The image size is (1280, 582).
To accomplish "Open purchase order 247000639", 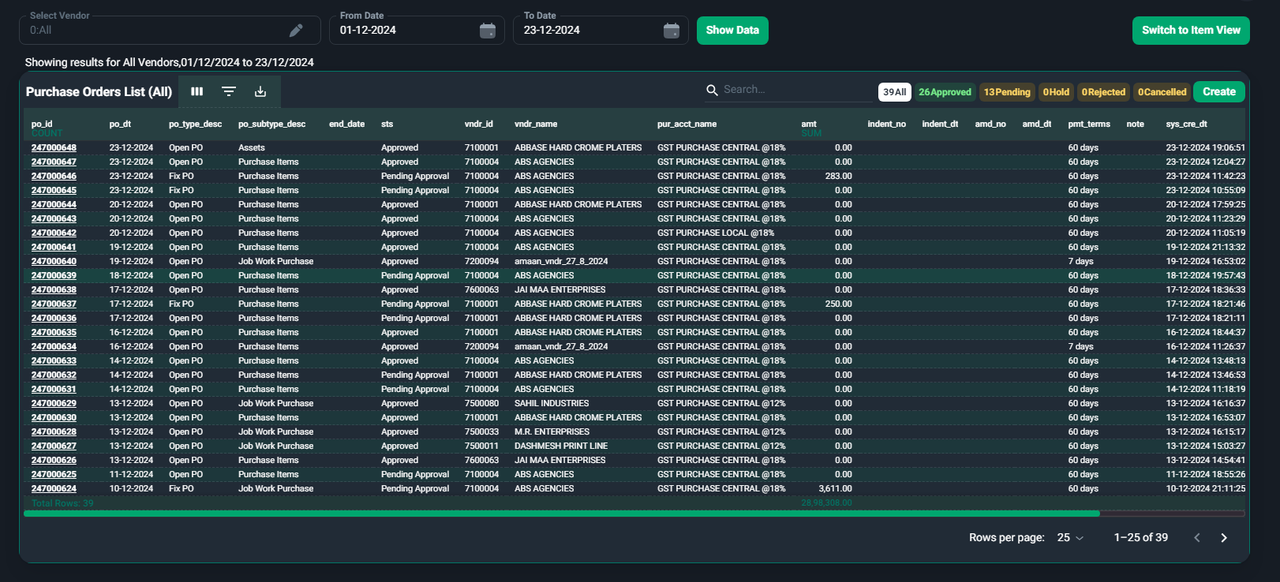I will 54,276.
